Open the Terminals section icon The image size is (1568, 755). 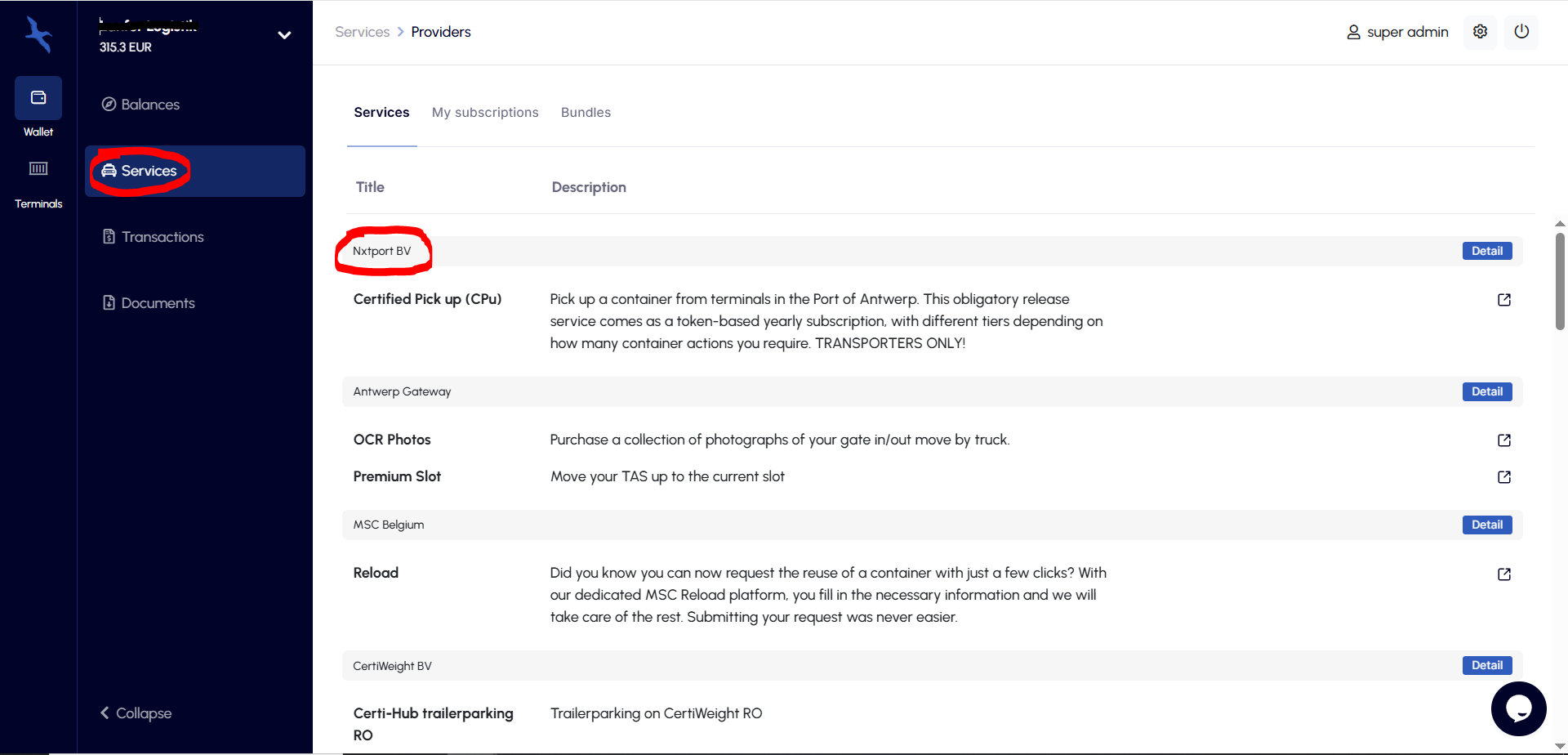(x=38, y=168)
